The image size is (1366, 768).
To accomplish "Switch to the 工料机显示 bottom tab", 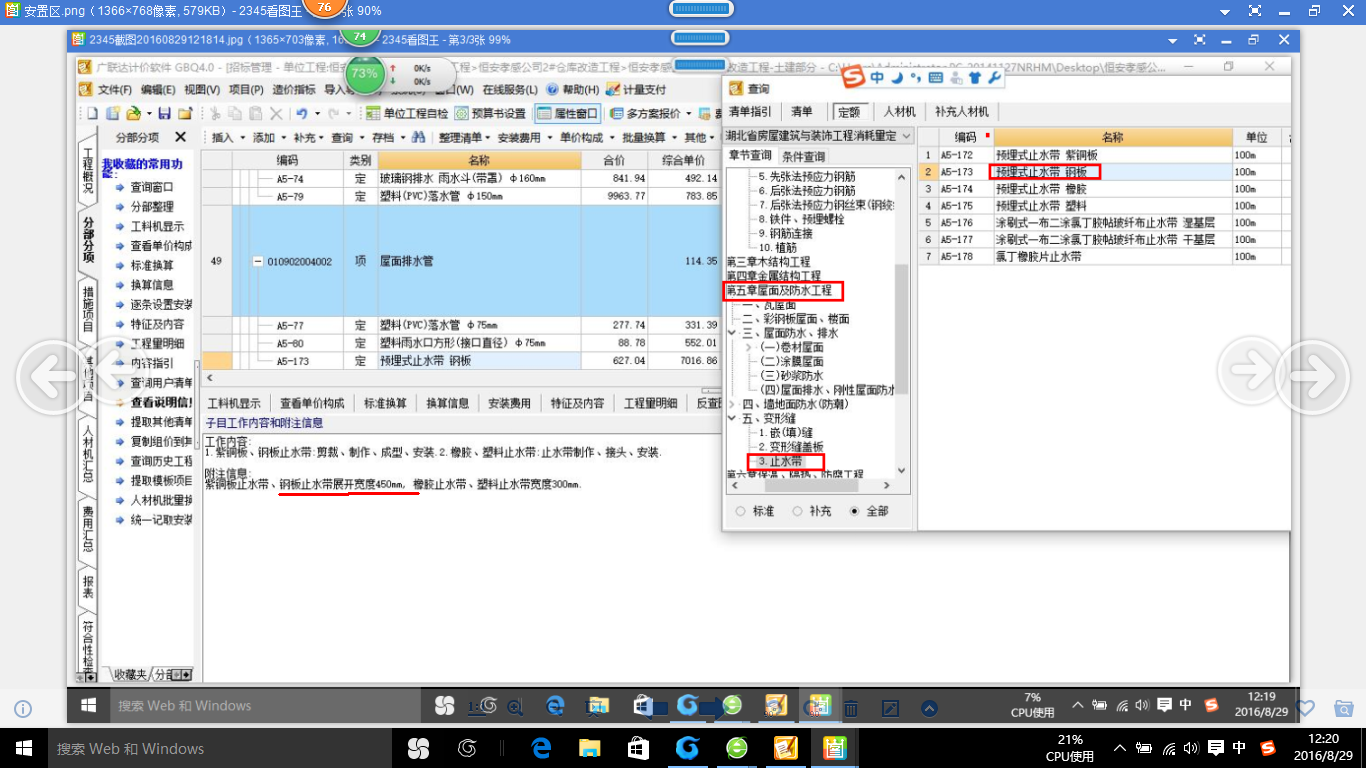I will pyautogui.click(x=234, y=403).
